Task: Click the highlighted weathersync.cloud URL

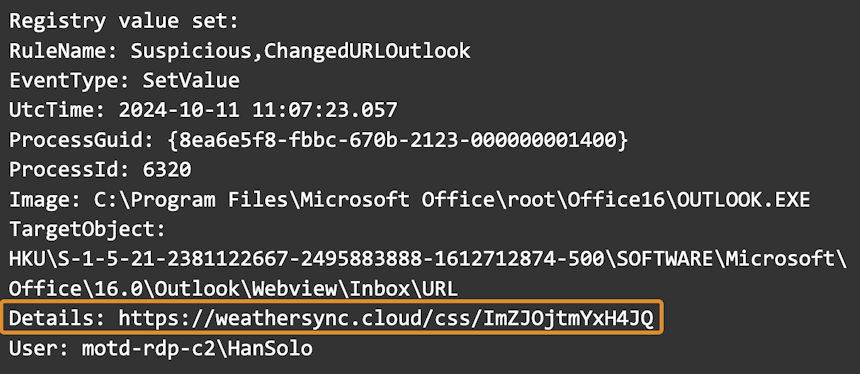Action: tap(386, 319)
